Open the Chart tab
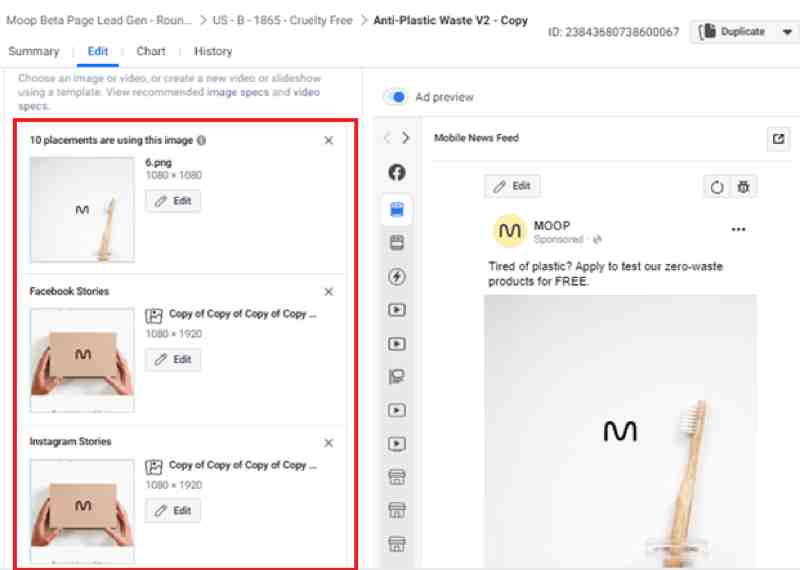This screenshot has height=570, width=800. point(151,52)
